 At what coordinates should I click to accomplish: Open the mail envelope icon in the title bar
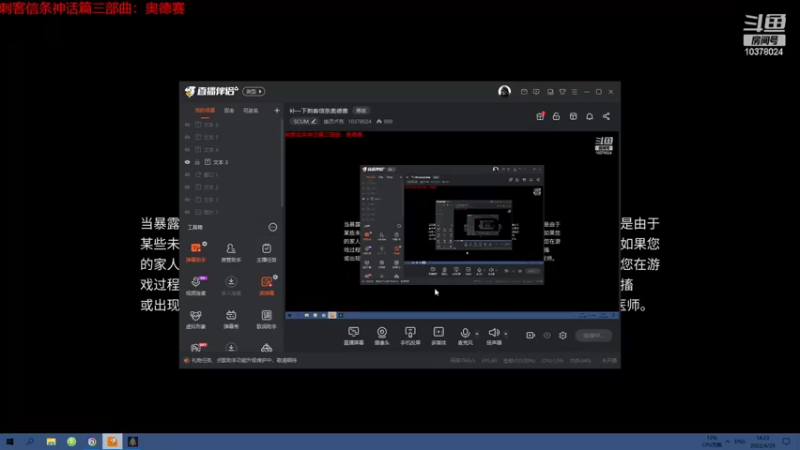(x=524, y=92)
